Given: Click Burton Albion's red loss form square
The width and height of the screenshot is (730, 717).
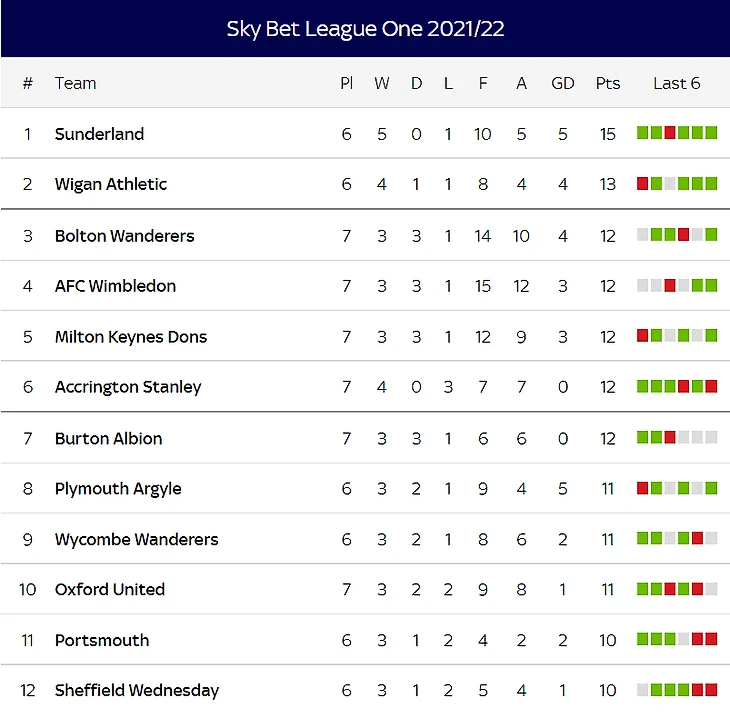Looking at the screenshot, I should [670, 438].
